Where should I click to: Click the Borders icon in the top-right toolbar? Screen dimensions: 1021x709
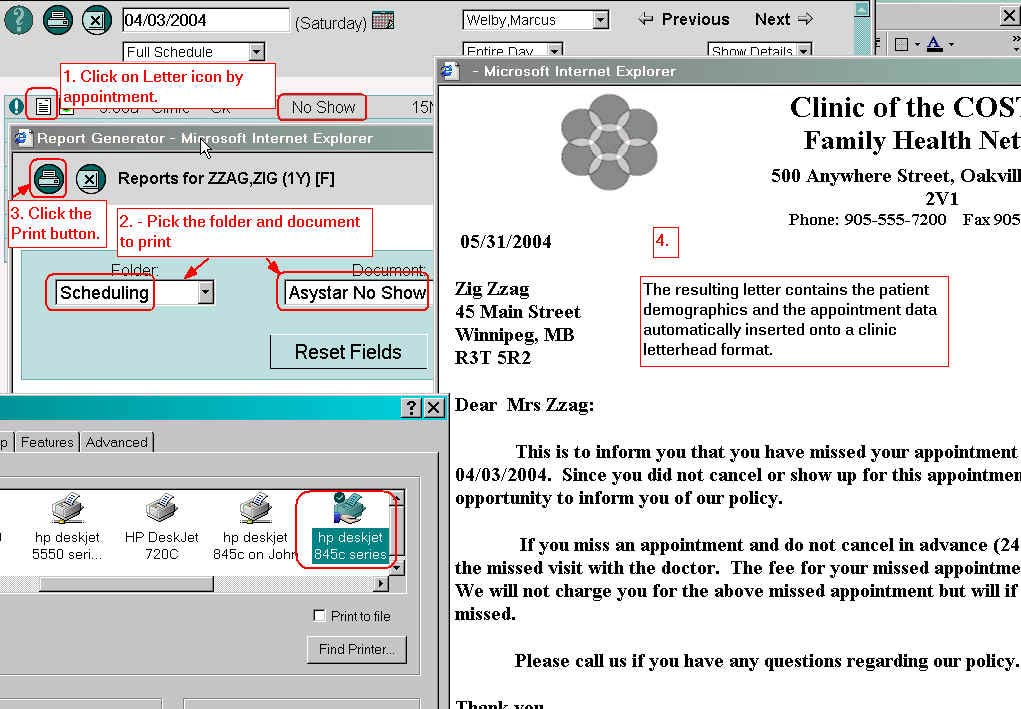[x=902, y=44]
